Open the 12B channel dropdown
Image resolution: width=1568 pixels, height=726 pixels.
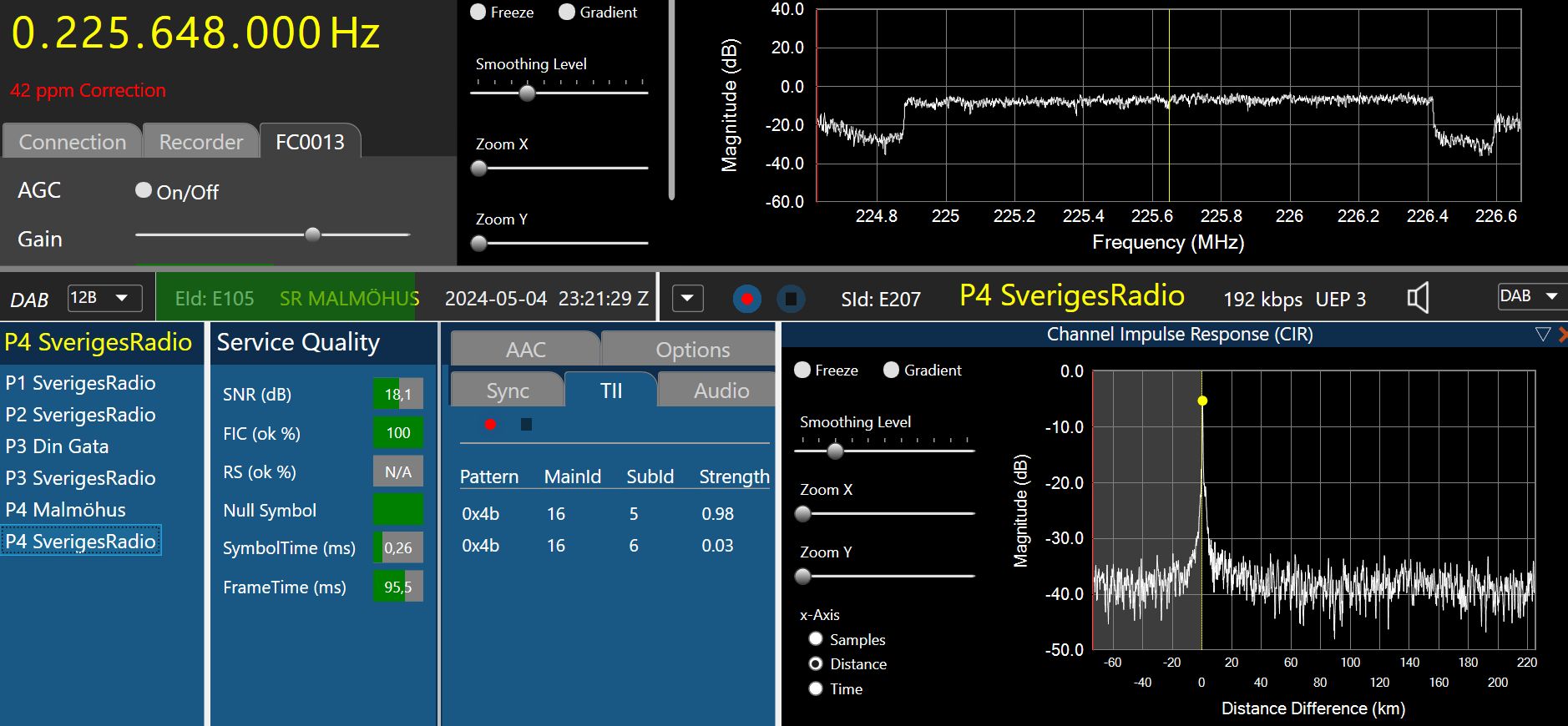tap(104, 298)
